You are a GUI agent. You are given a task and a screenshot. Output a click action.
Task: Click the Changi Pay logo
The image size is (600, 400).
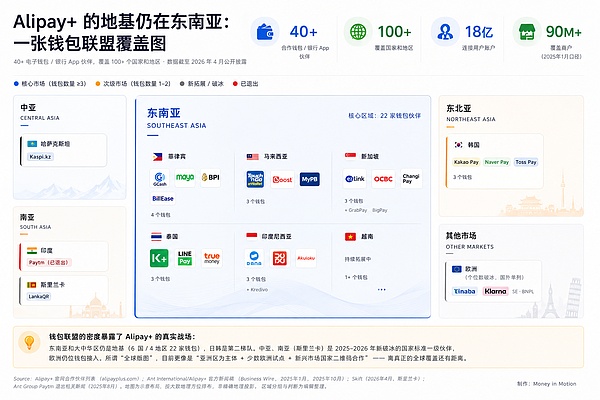click(411, 178)
